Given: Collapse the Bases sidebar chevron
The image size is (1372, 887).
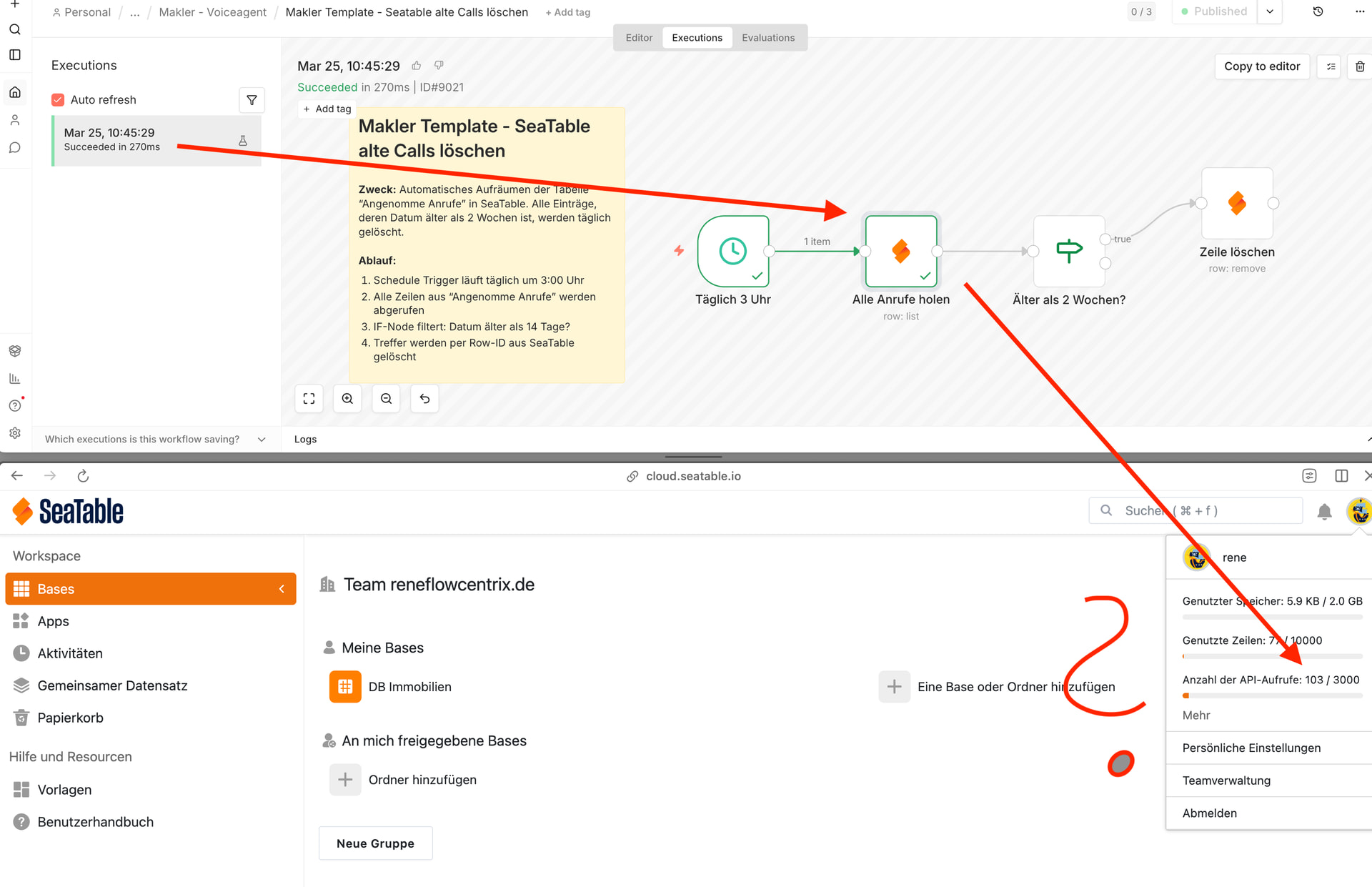Looking at the screenshot, I should (282, 589).
